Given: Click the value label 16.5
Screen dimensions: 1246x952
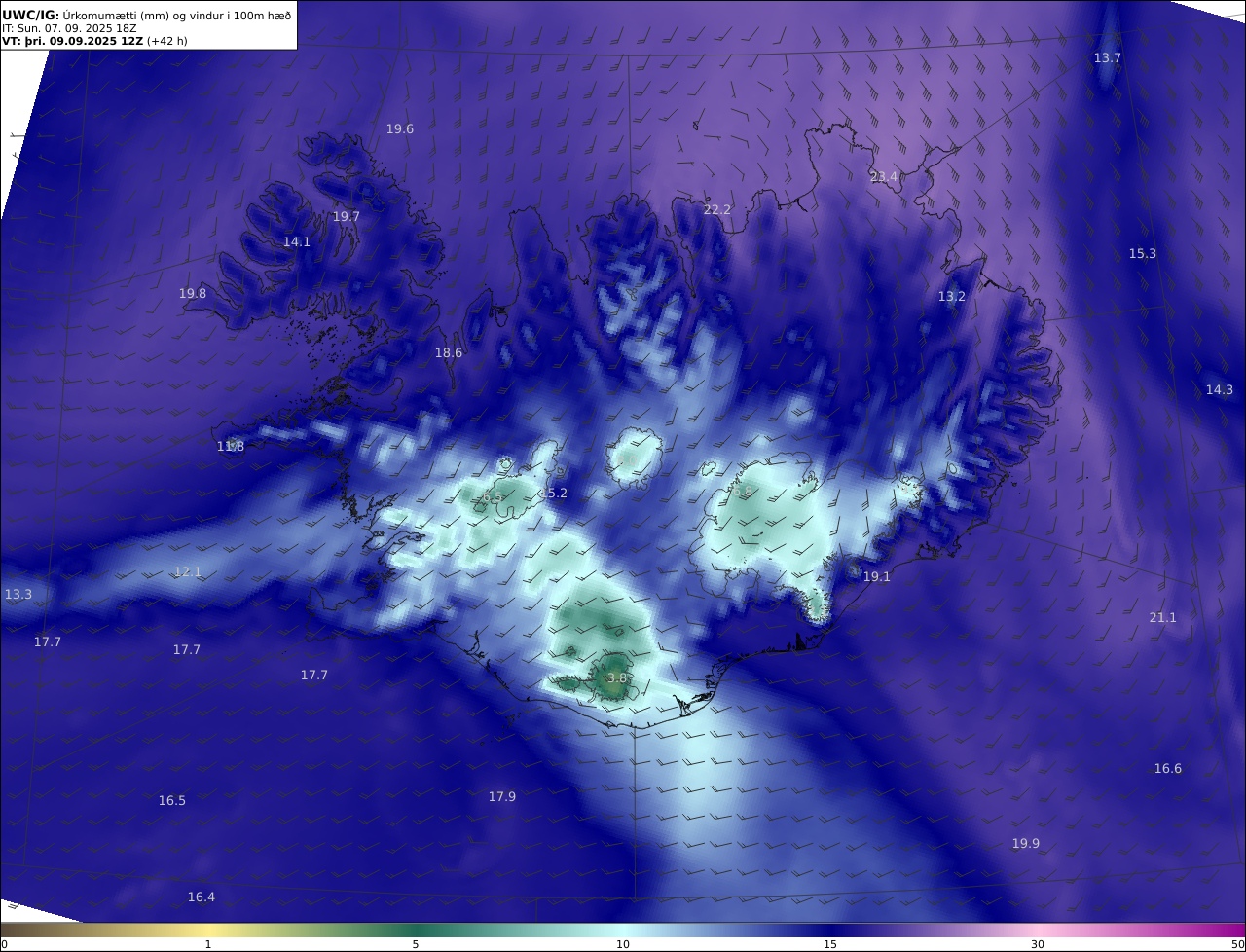Looking at the screenshot, I should [x=172, y=801].
